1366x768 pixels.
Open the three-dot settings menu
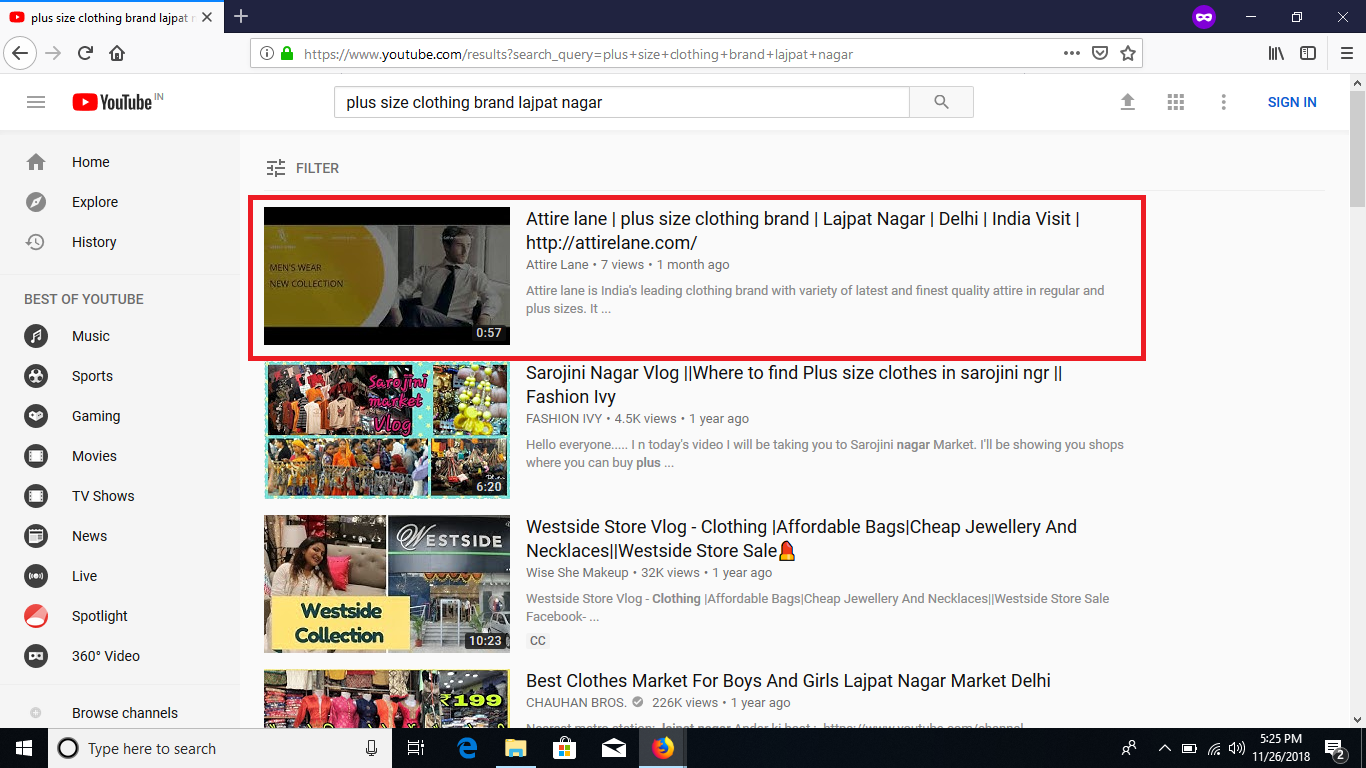[1223, 102]
